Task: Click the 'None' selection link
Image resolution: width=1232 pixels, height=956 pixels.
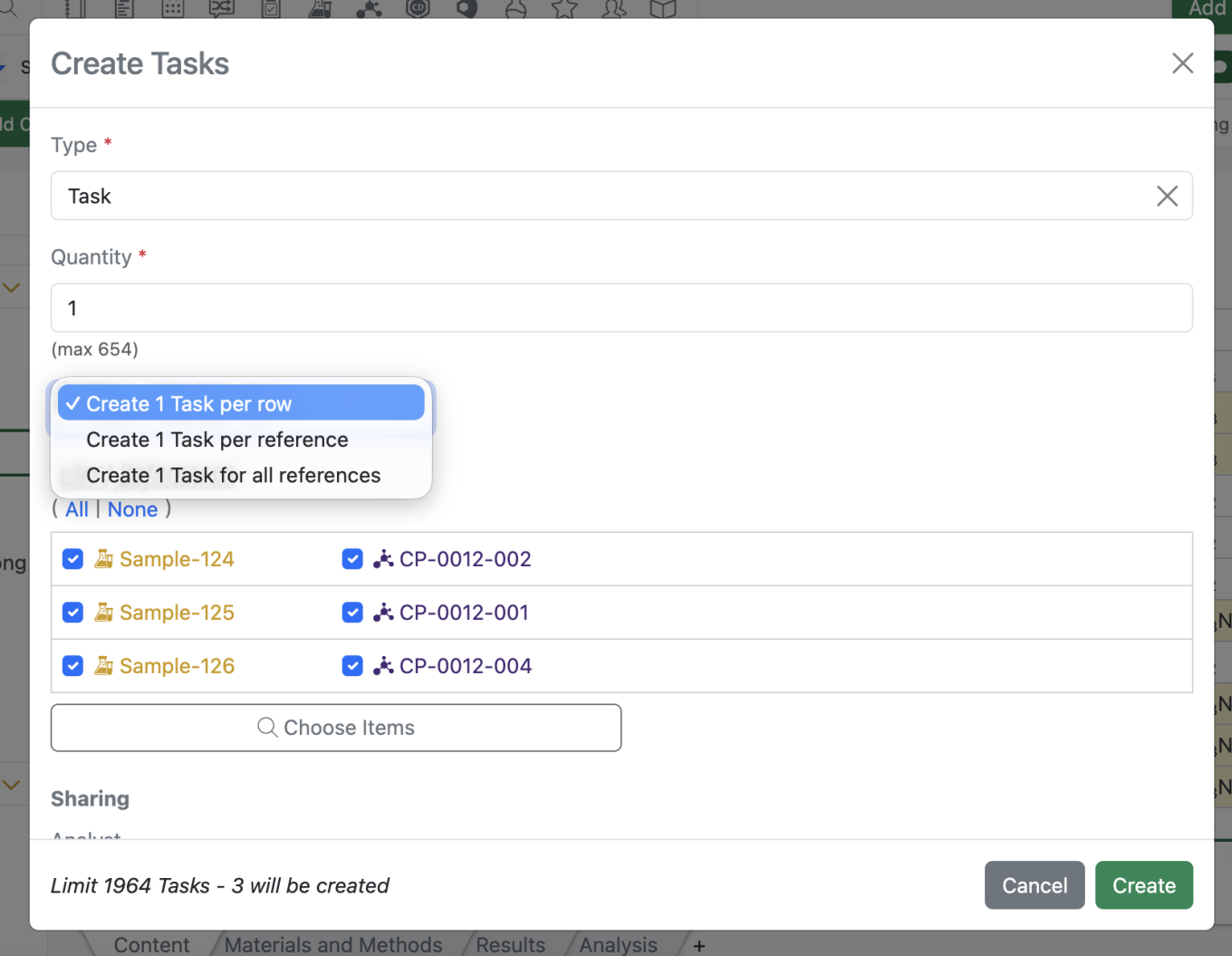Action: pos(132,509)
